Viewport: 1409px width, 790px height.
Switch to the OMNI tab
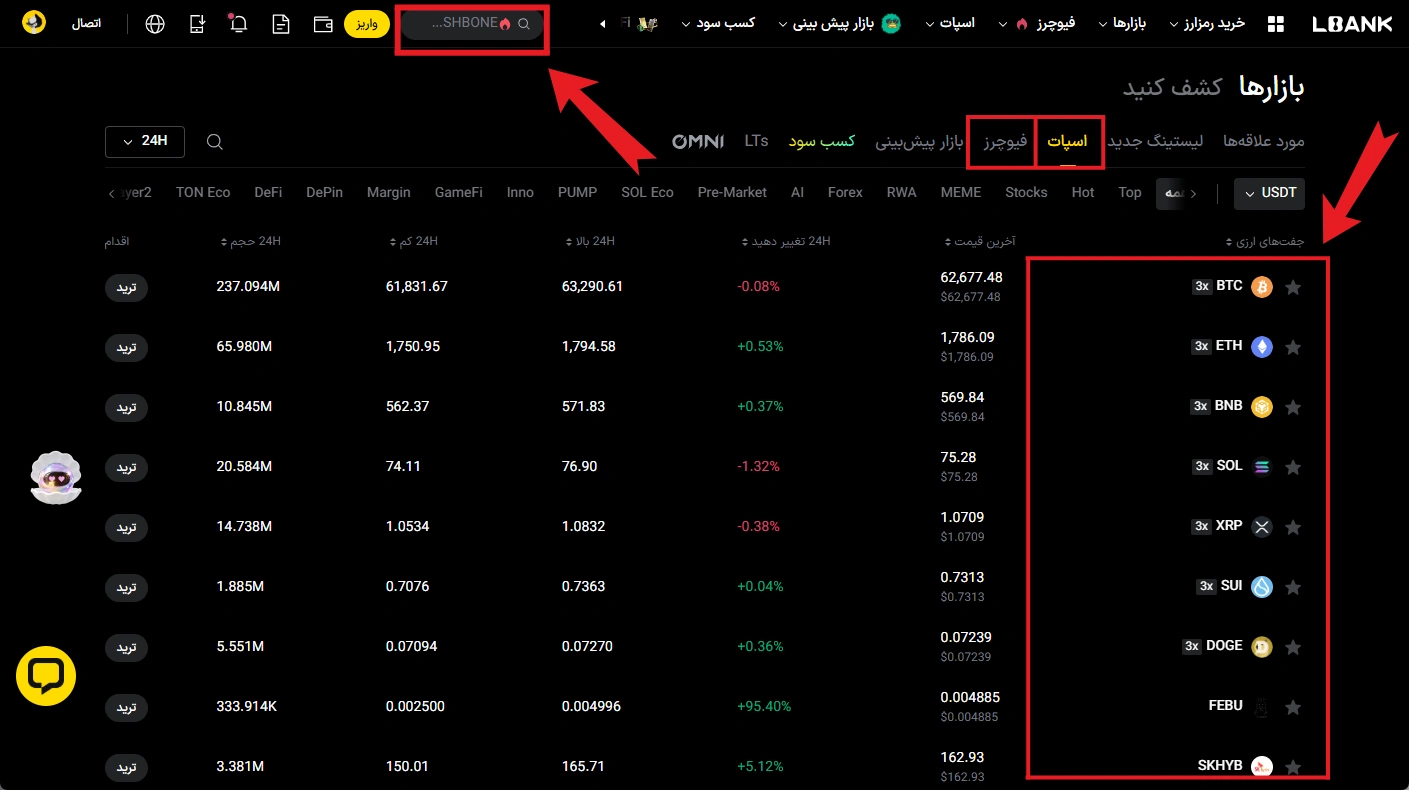click(698, 141)
